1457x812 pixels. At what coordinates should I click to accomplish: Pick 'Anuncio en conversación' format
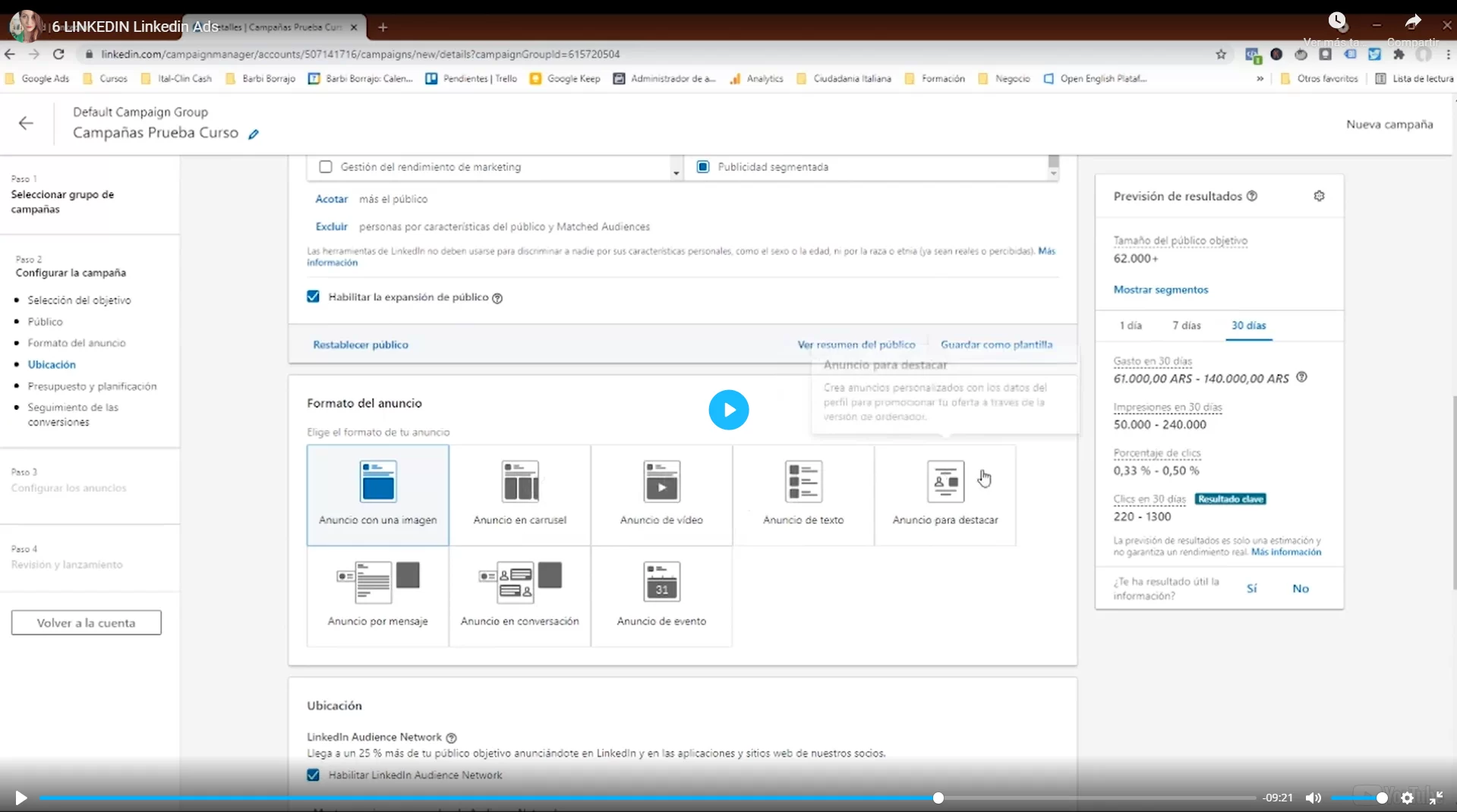(x=519, y=596)
